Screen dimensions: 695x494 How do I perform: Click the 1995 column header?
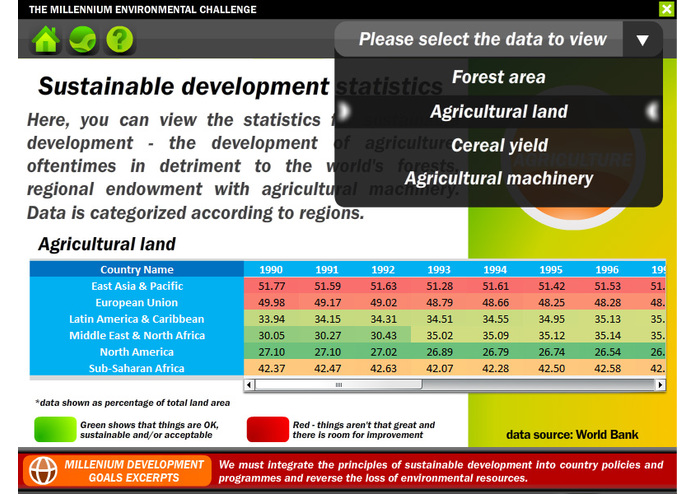[x=551, y=270]
